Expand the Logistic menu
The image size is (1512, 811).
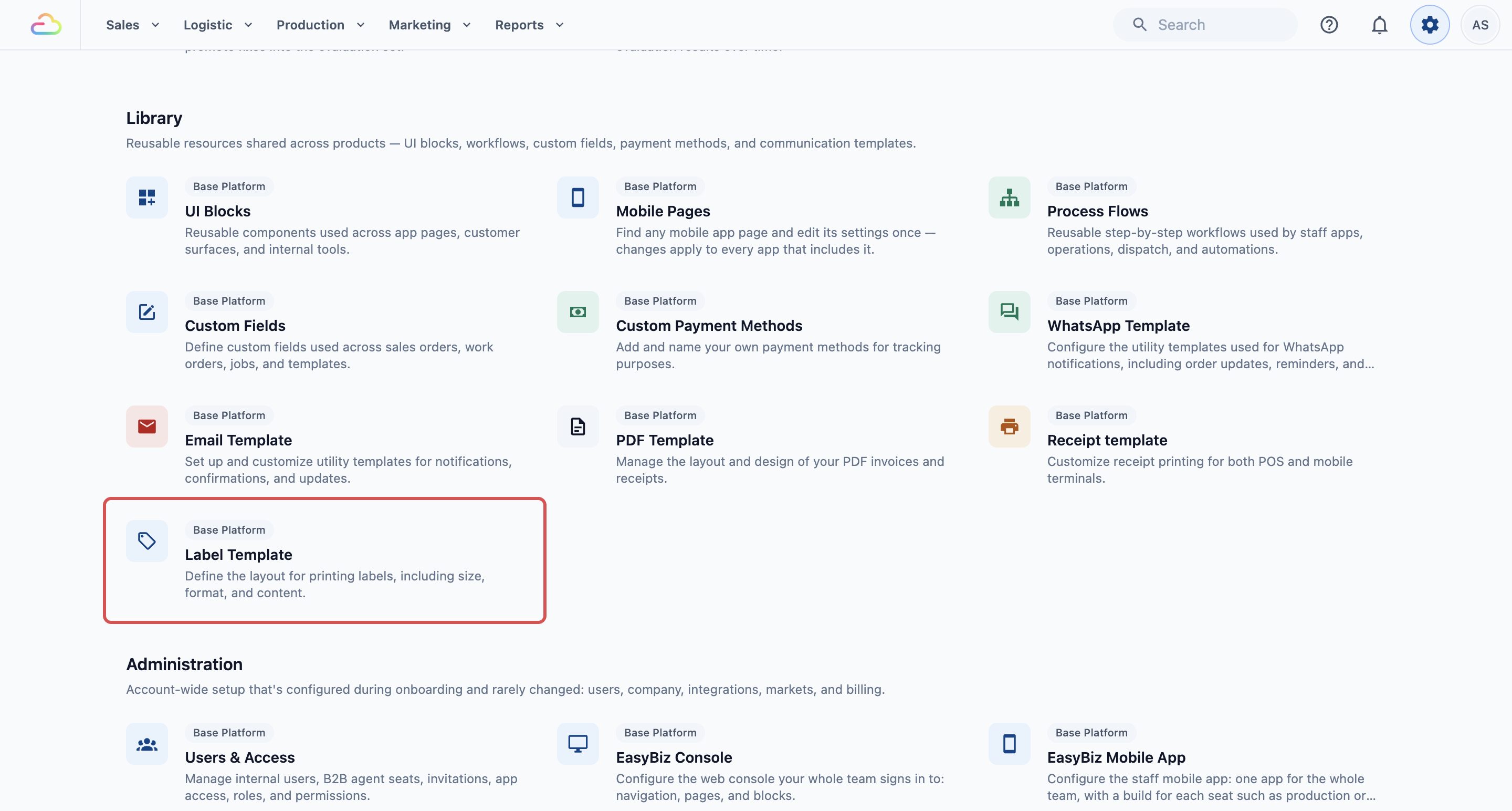pos(218,25)
